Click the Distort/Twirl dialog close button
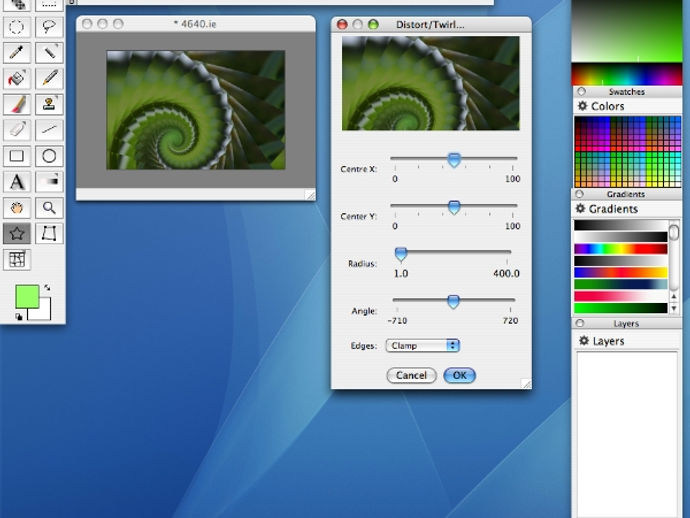The height and width of the screenshot is (518, 690). coord(342,24)
